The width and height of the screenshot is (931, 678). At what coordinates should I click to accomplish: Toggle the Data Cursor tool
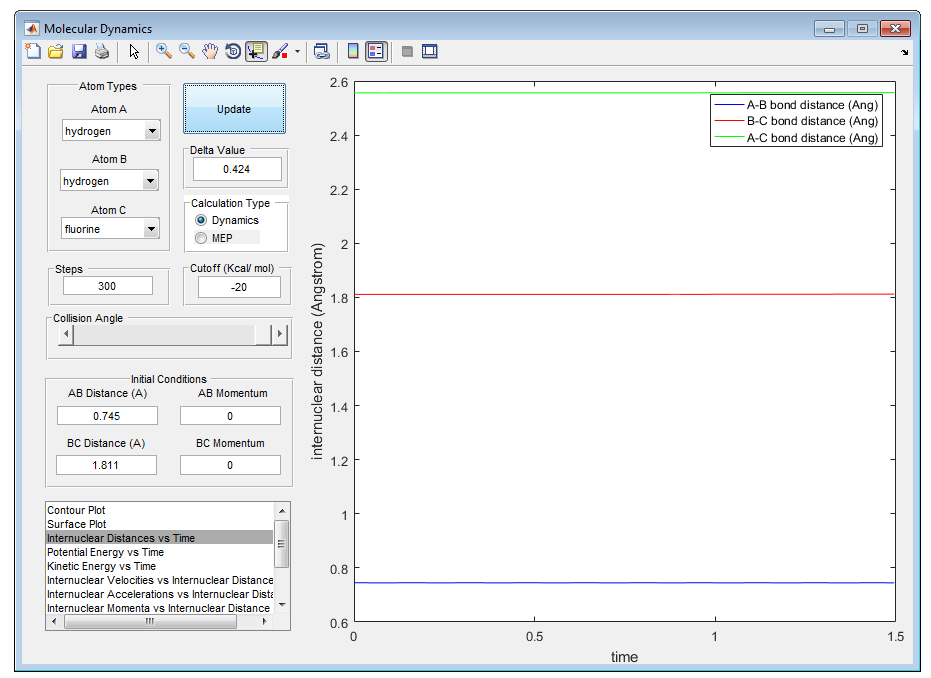(x=256, y=52)
